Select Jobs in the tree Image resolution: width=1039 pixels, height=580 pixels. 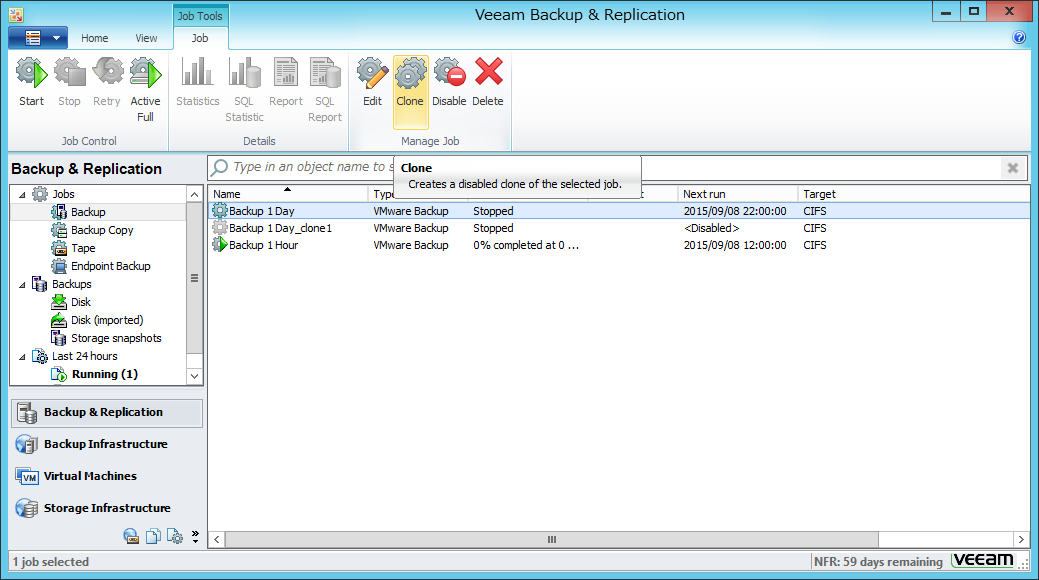(x=64, y=194)
